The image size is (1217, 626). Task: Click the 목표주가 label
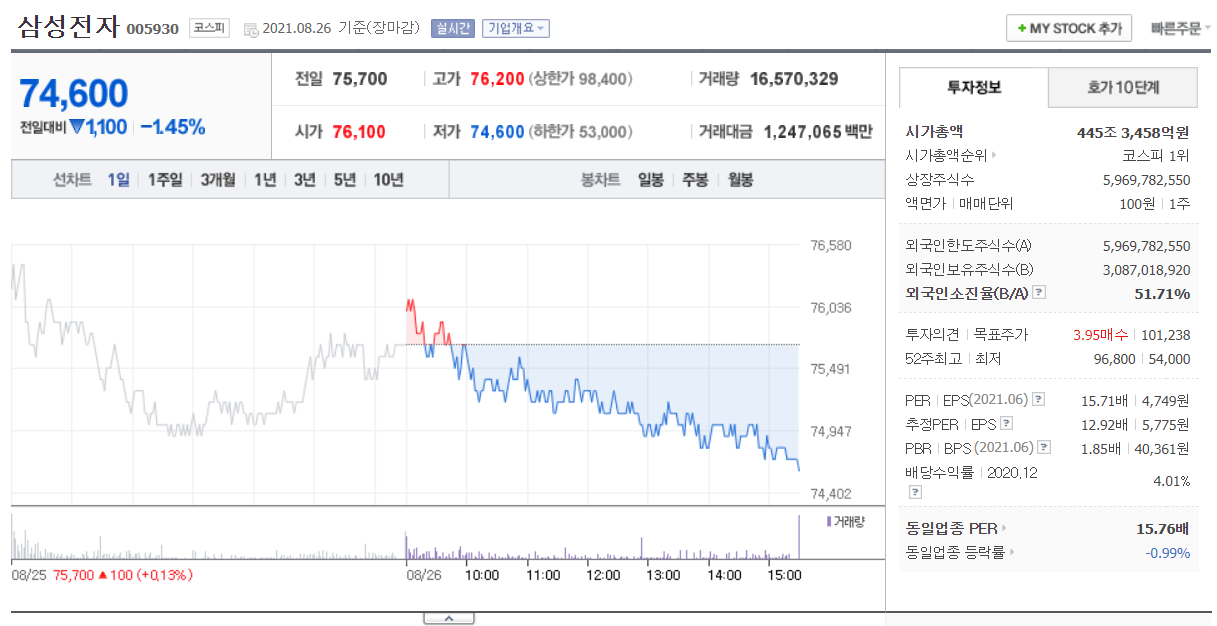pos(1000,335)
